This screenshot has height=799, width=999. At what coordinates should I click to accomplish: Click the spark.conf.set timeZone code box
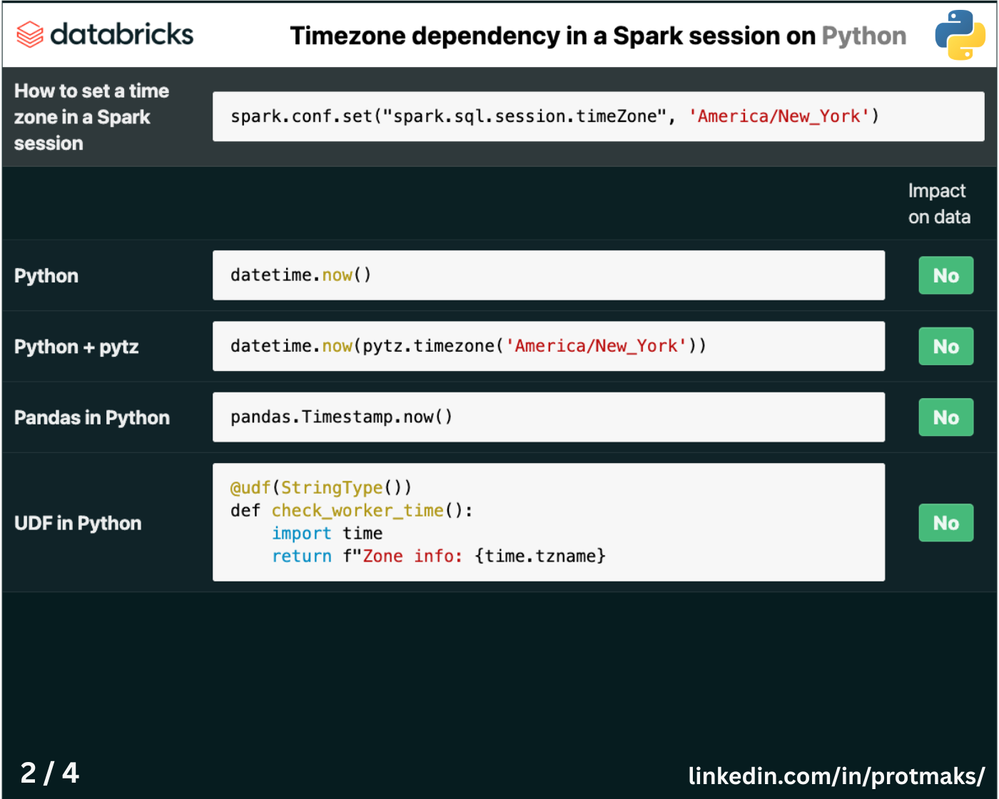548,116
